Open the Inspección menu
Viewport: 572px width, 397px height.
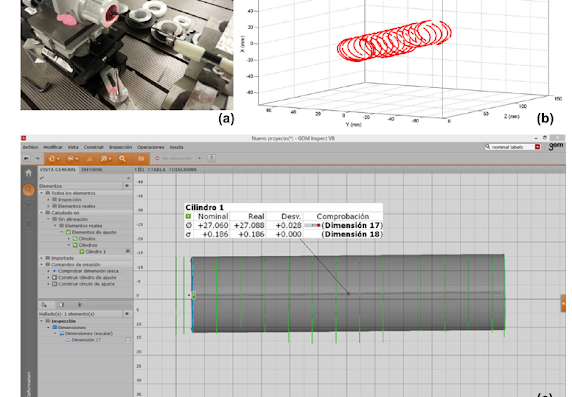point(120,147)
